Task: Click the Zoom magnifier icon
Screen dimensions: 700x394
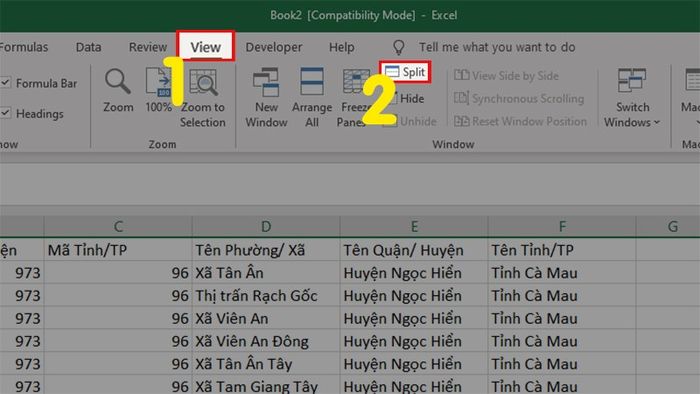Action: tap(118, 82)
